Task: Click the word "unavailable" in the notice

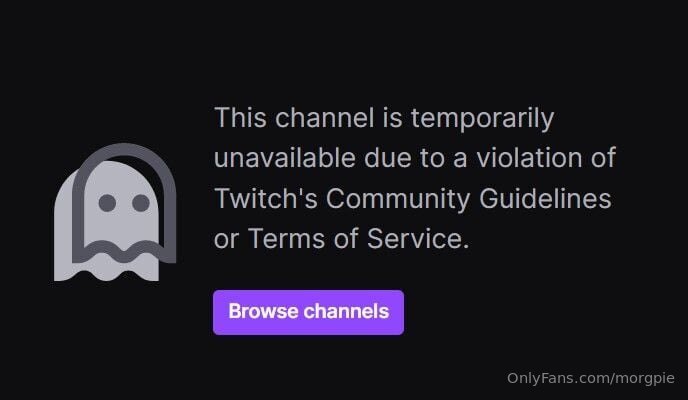Action: [285, 158]
